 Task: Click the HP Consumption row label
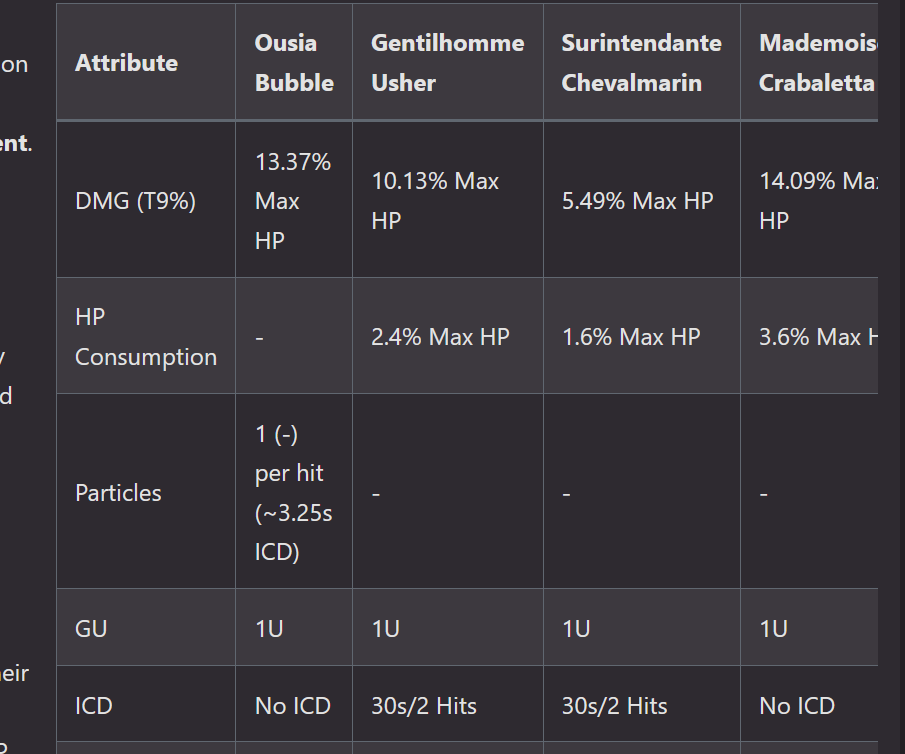point(146,337)
